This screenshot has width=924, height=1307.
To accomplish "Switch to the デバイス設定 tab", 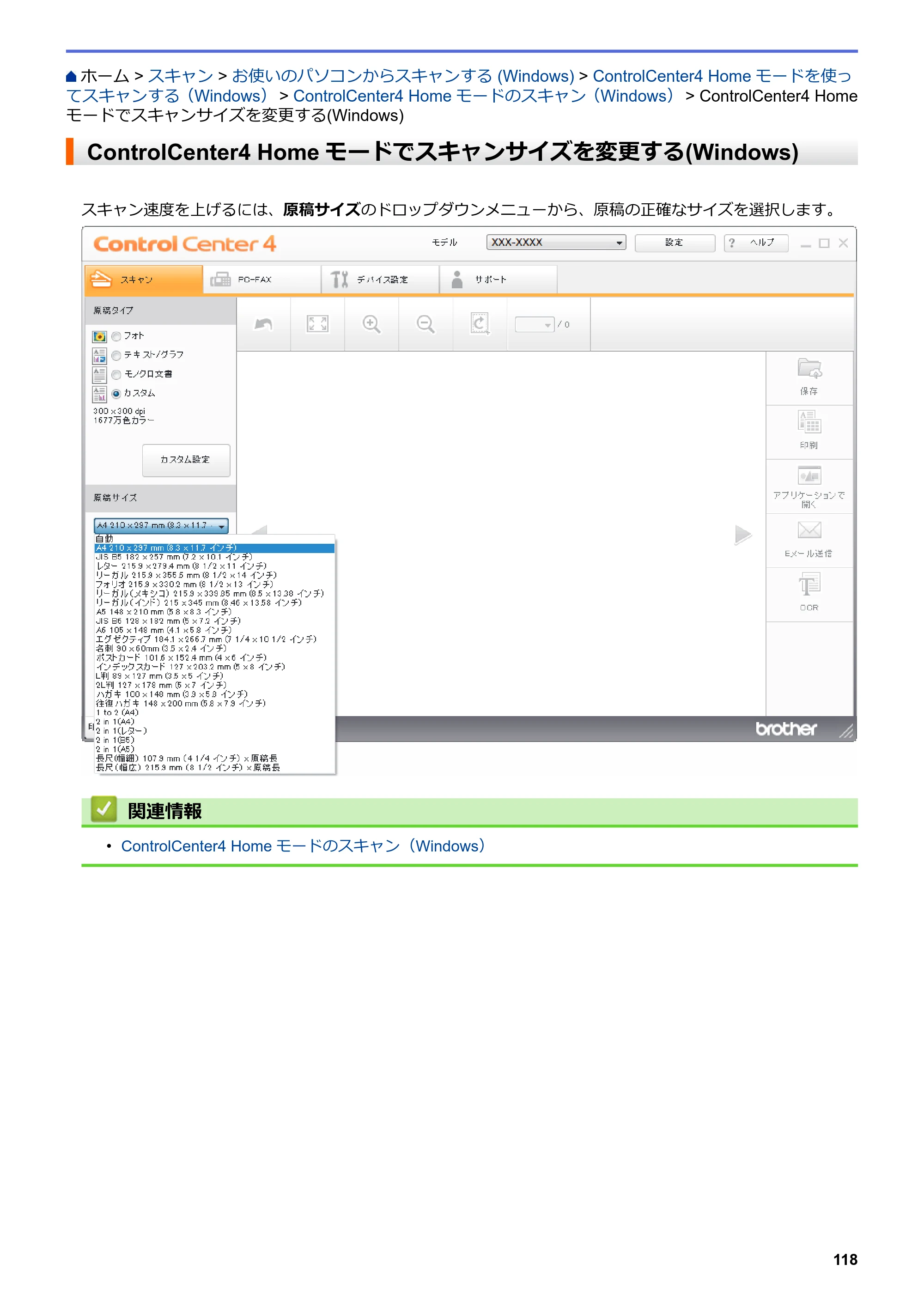I will pyautogui.click(x=380, y=280).
